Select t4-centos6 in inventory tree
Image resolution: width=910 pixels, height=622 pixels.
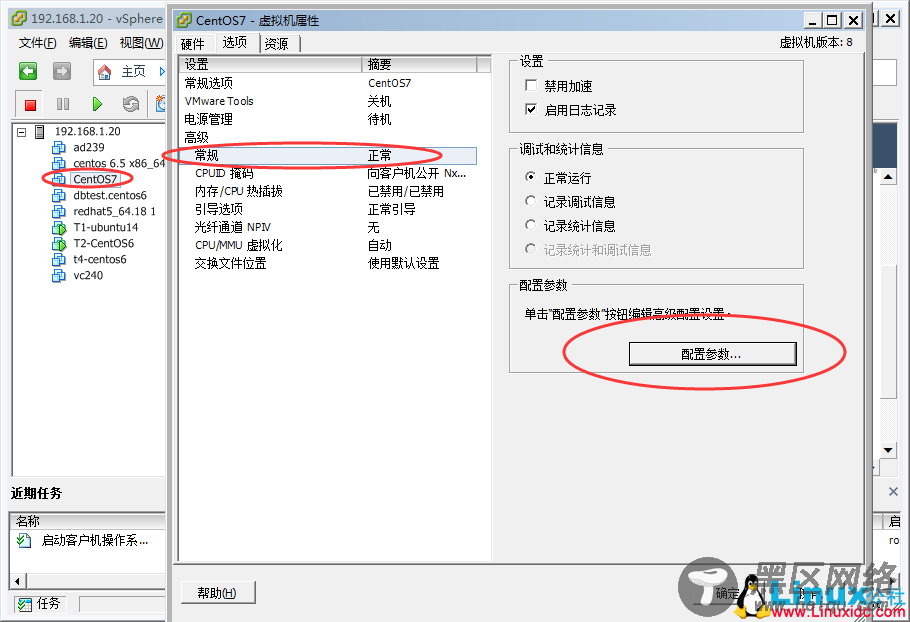[100, 259]
